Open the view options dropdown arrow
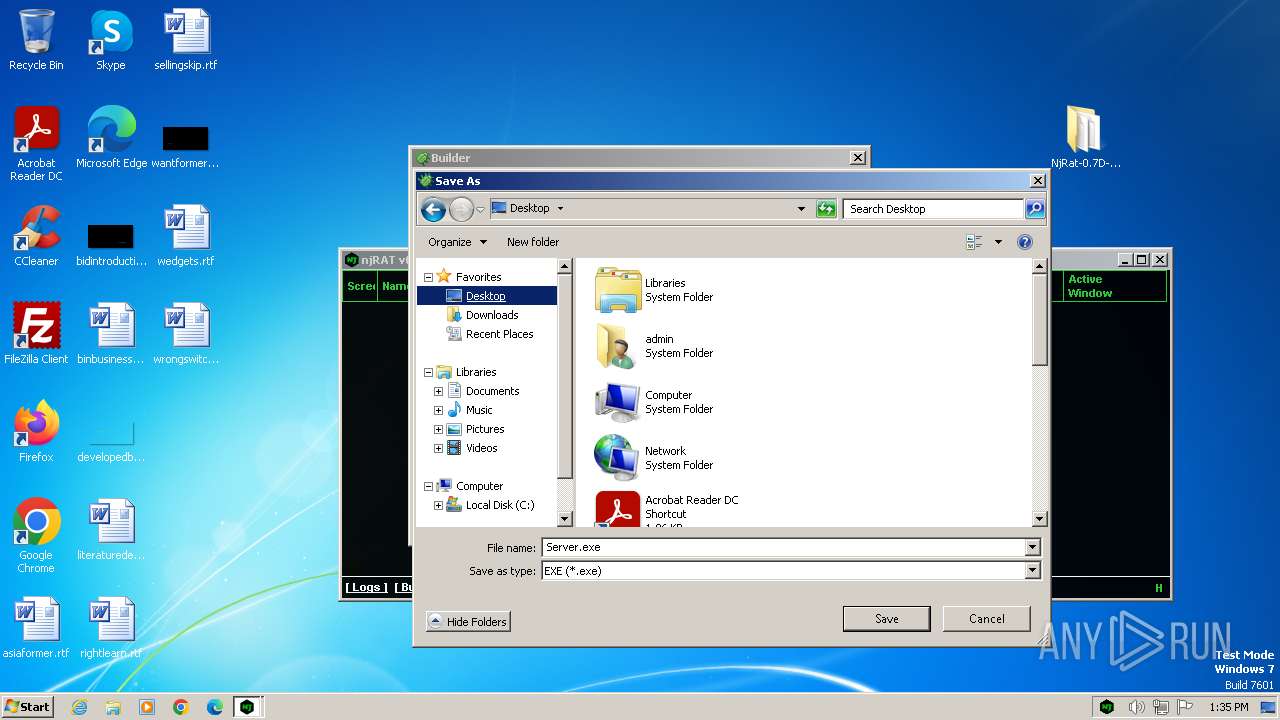Viewport: 1280px width, 720px height. coord(998,242)
